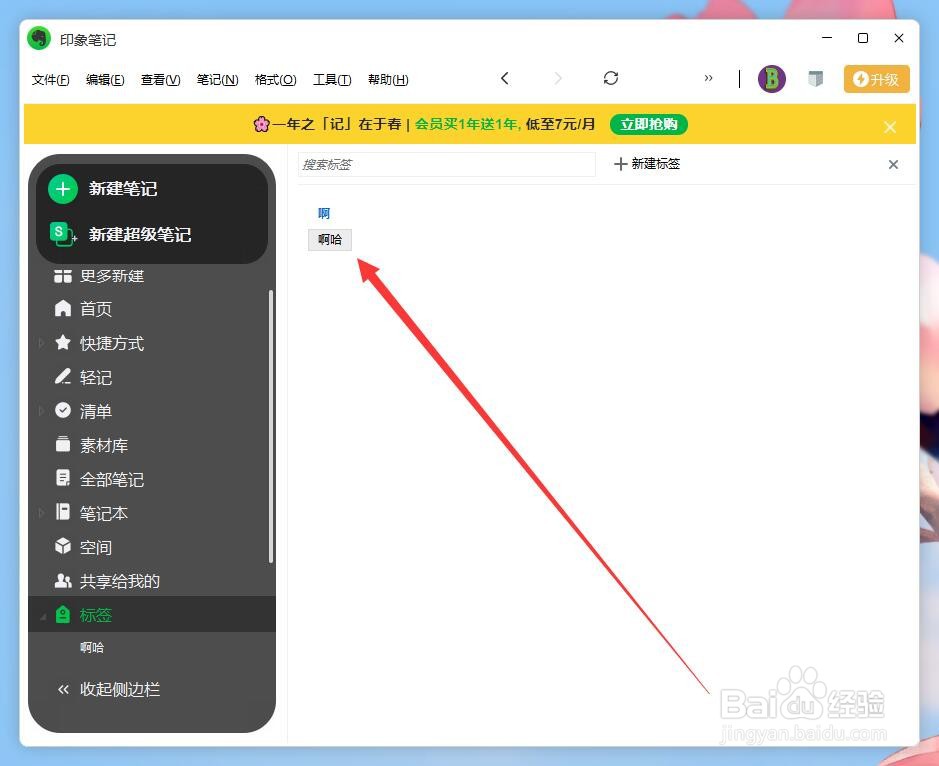Click the new super note S icon

62,234
